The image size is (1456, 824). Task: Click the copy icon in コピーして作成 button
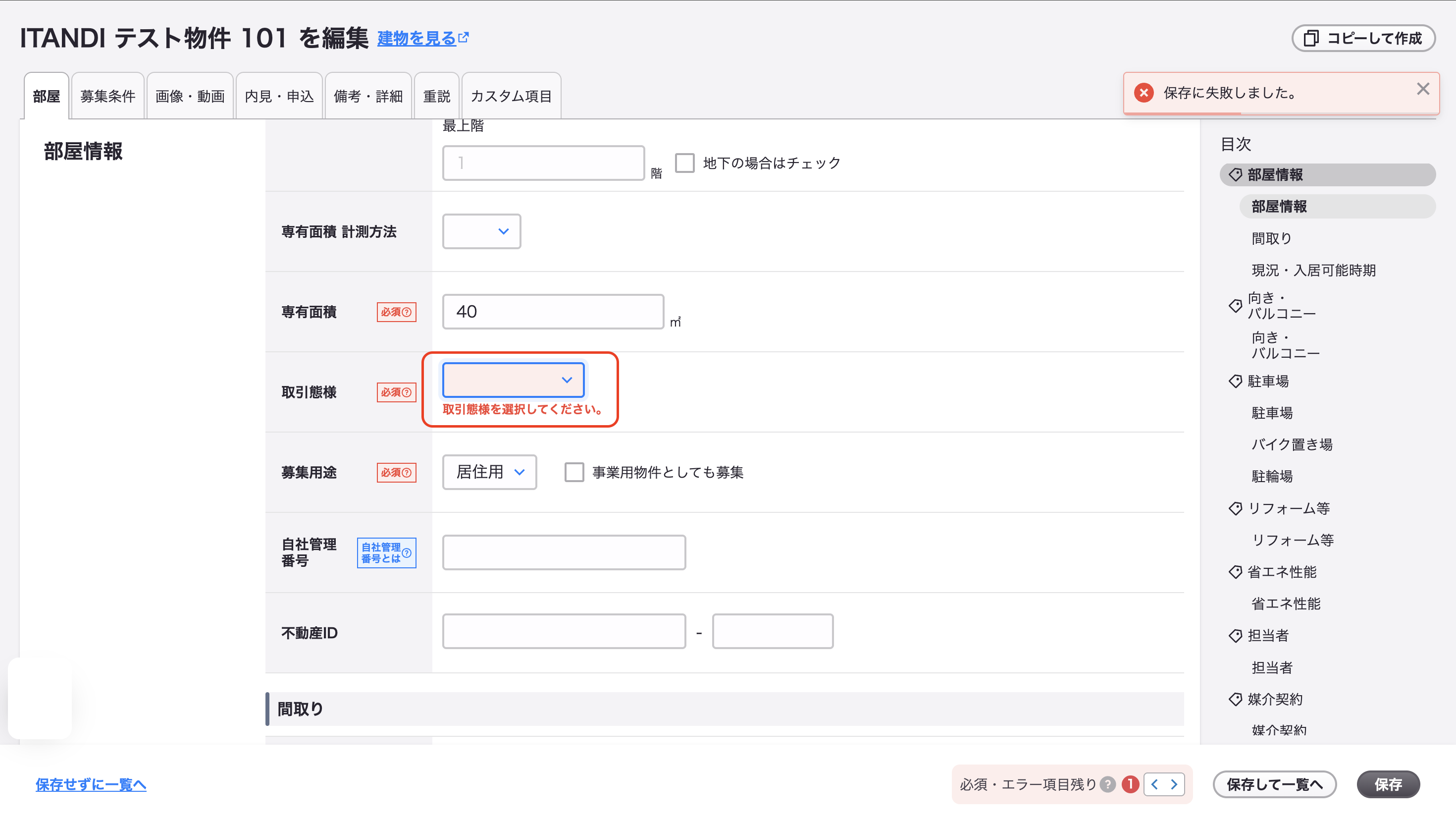pyautogui.click(x=1310, y=38)
